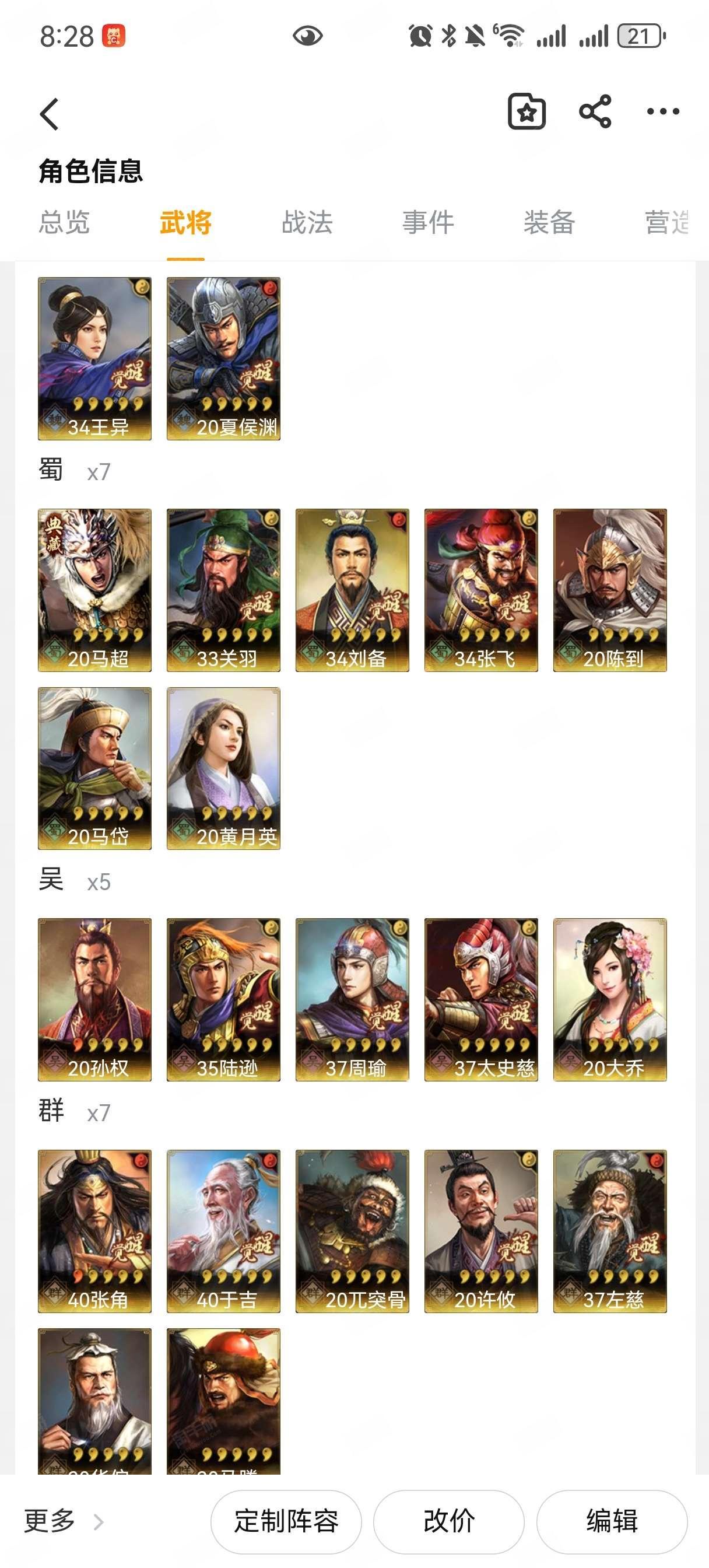Open the 40张角 hero card
The width and height of the screenshot is (709, 1568).
click(x=94, y=1231)
